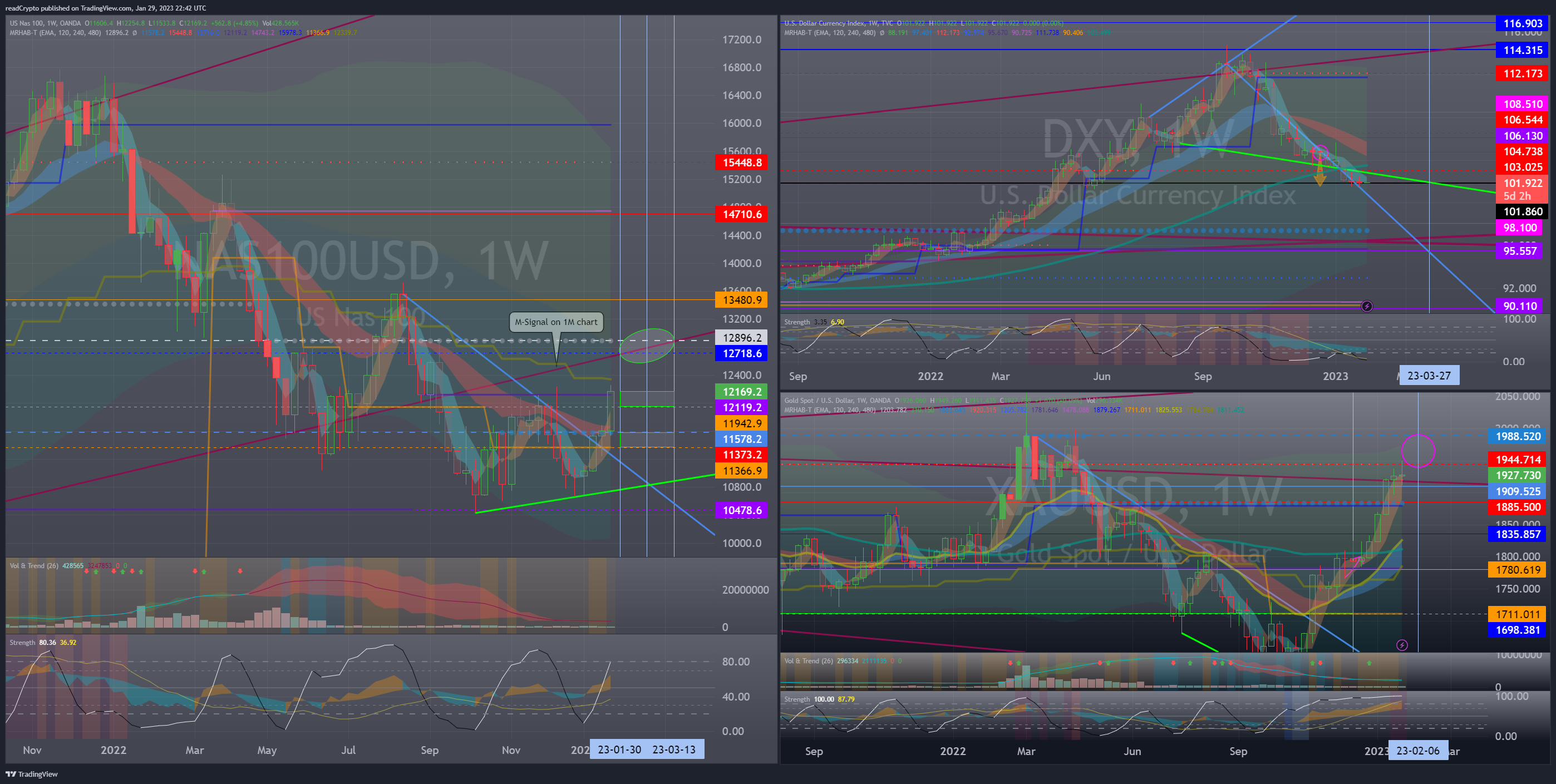
Task: Click purple 10478.6 label on the NAS100 price axis
Action: click(x=741, y=510)
